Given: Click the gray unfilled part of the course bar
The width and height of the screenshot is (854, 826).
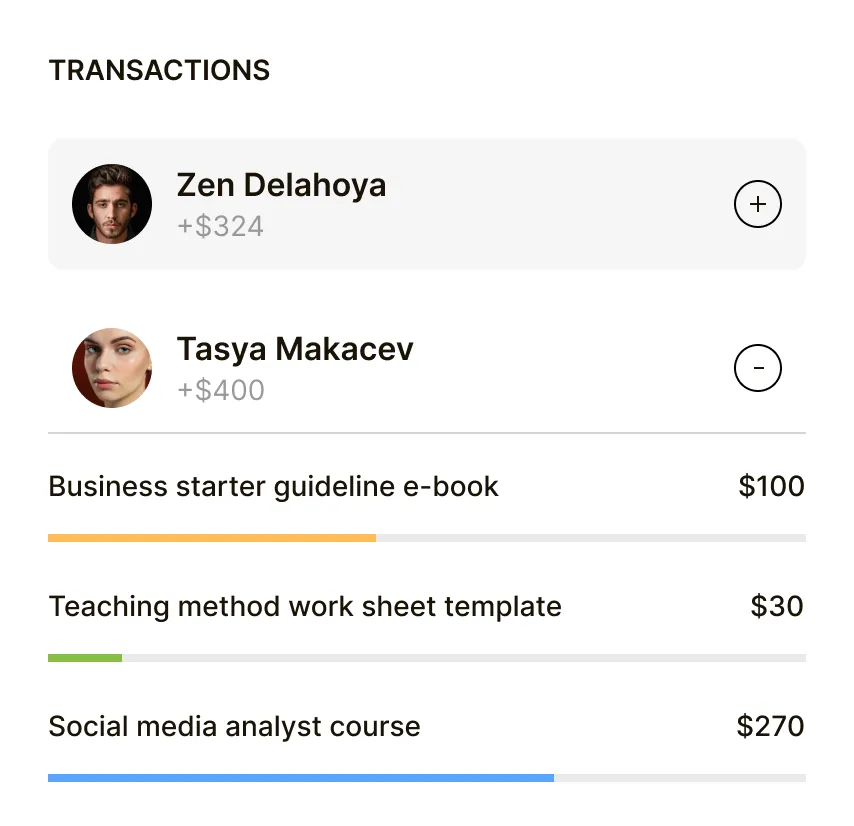Looking at the screenshot, I should [680, 778].
